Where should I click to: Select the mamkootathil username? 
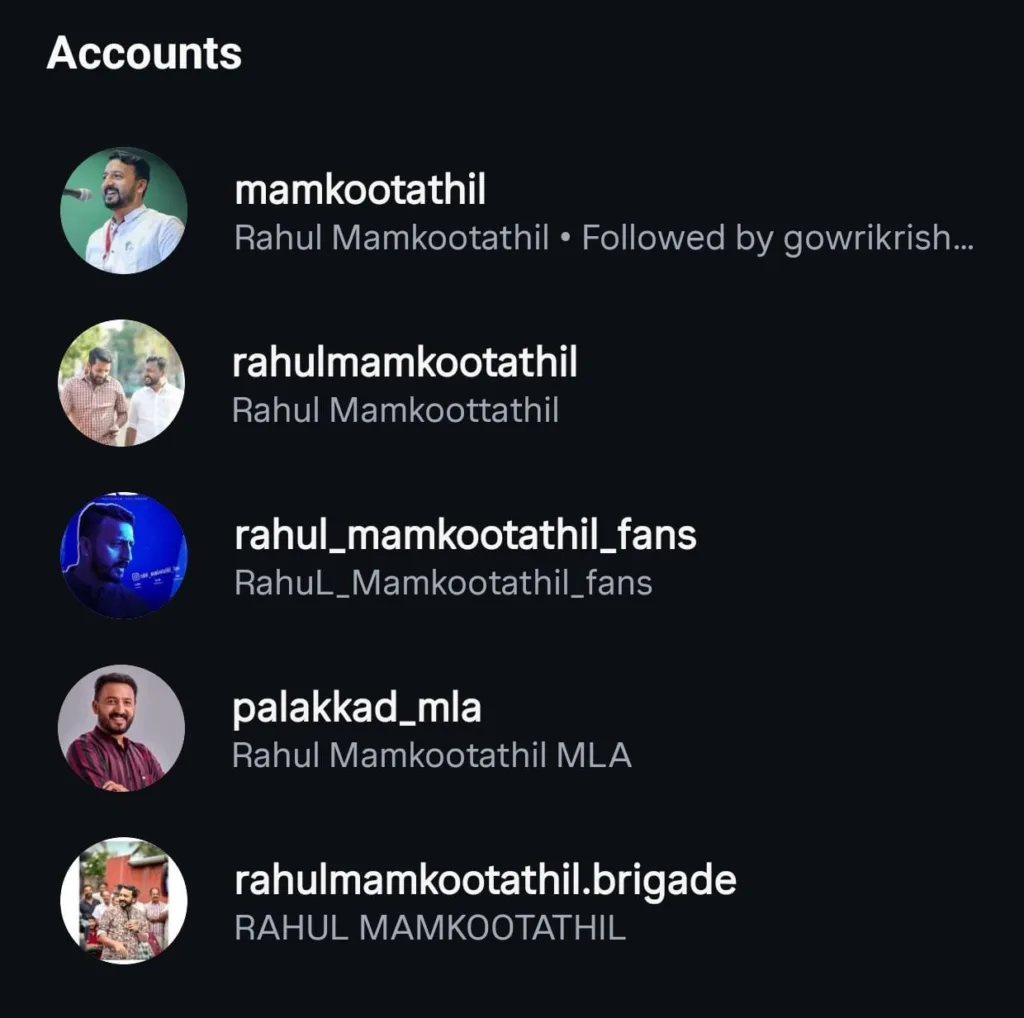click(359, 189)
